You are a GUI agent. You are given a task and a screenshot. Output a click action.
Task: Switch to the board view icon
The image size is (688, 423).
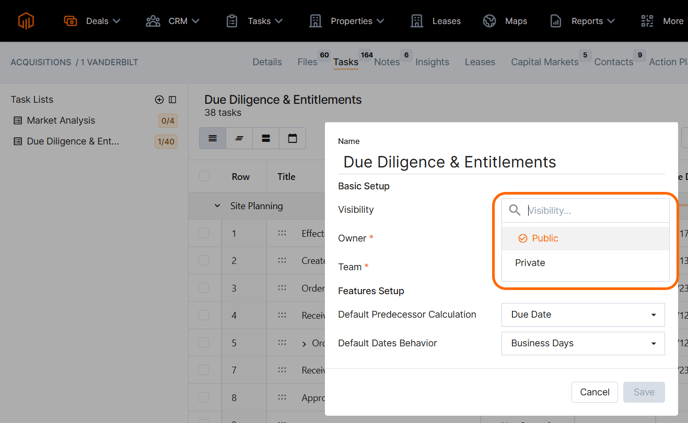266,139
